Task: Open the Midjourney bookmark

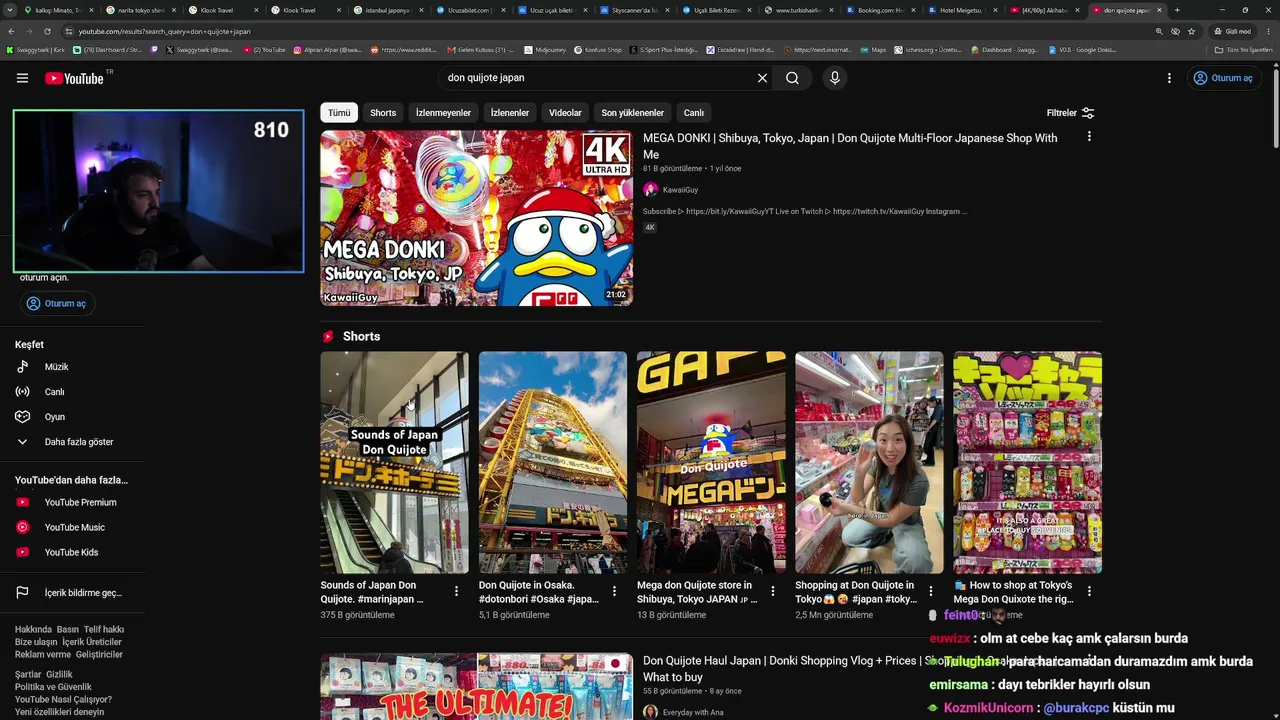Action: point(545,49)
